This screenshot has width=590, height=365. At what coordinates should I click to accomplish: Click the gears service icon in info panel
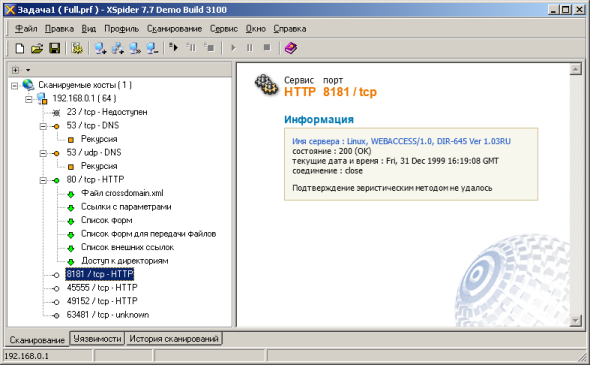click(x=266, y=85)
